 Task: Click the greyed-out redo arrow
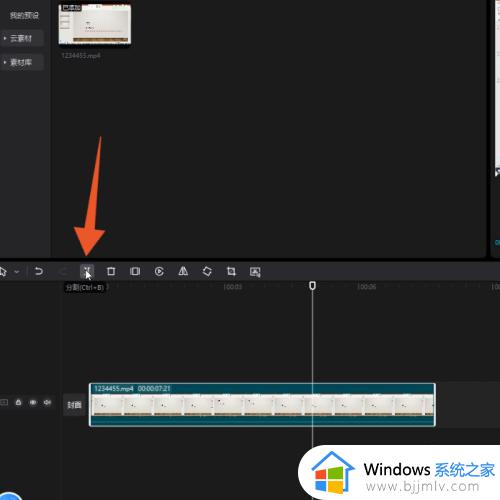pyautogui.click(x=63, y=271)
